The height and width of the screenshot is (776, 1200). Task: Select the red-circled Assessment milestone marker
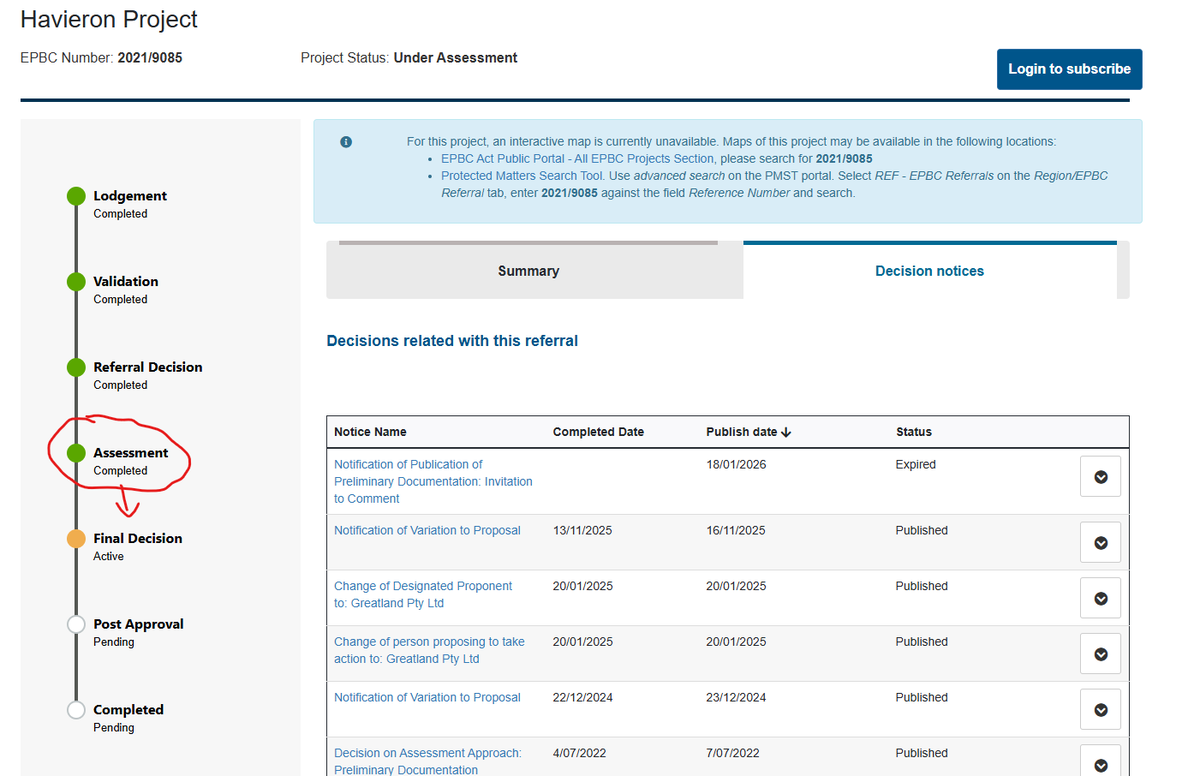click(x=76, y=452)
